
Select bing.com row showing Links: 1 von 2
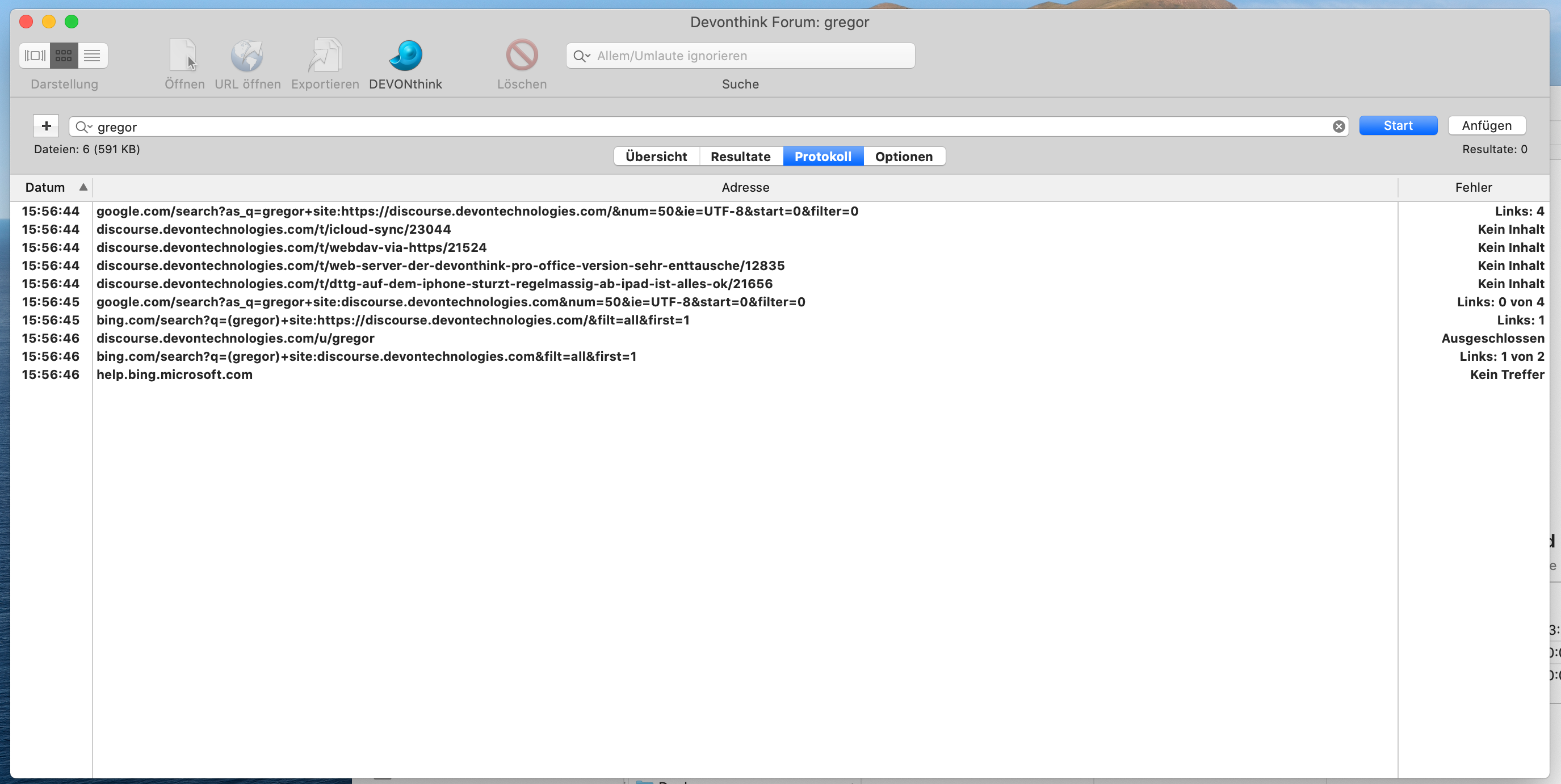[780, 357]
